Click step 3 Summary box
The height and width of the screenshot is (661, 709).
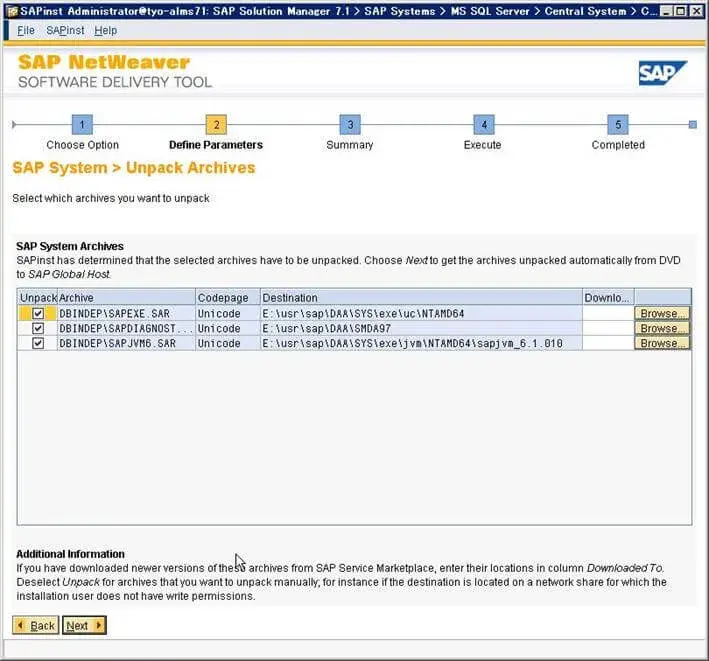(350, 124)
